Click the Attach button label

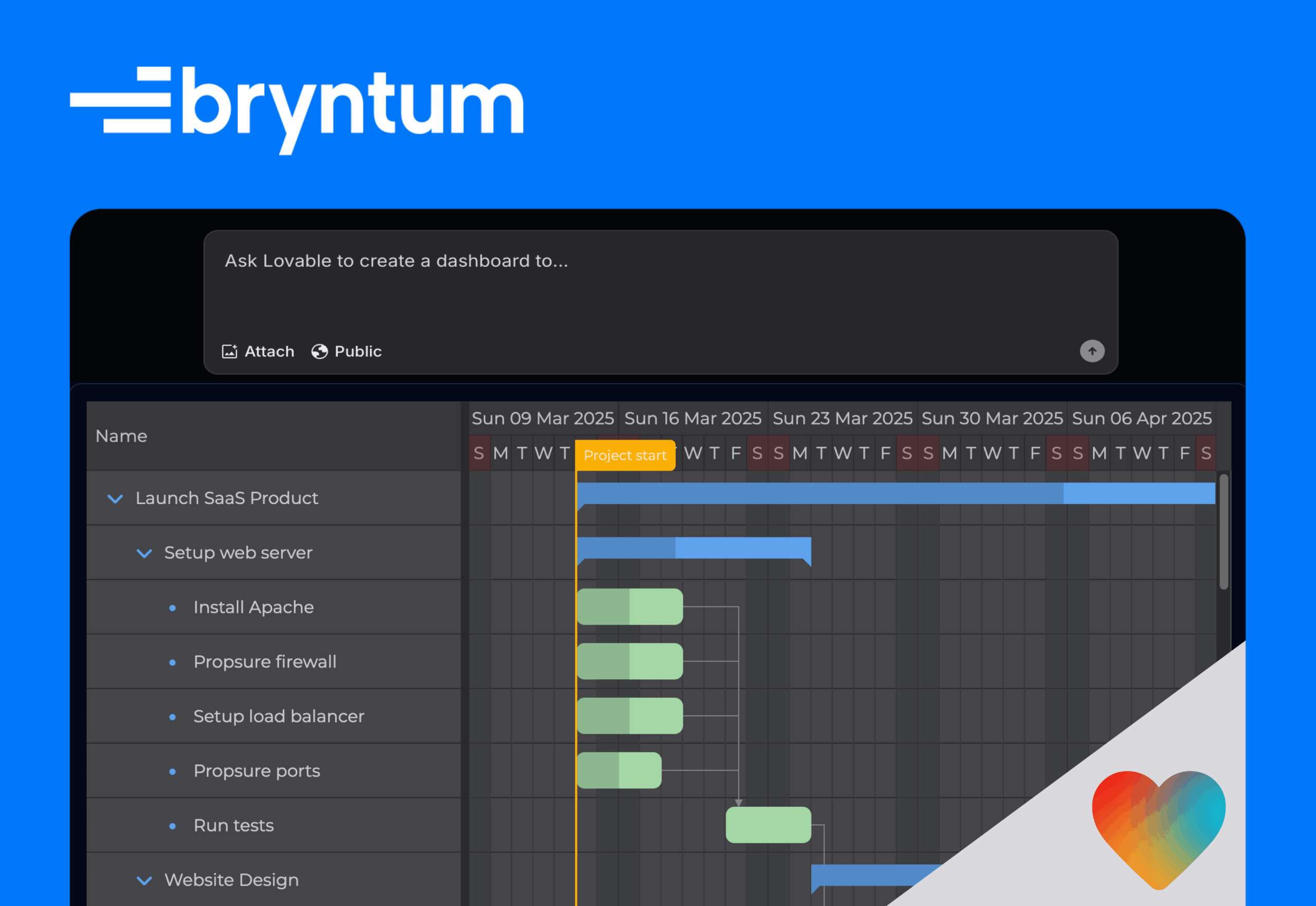point(269,351)
